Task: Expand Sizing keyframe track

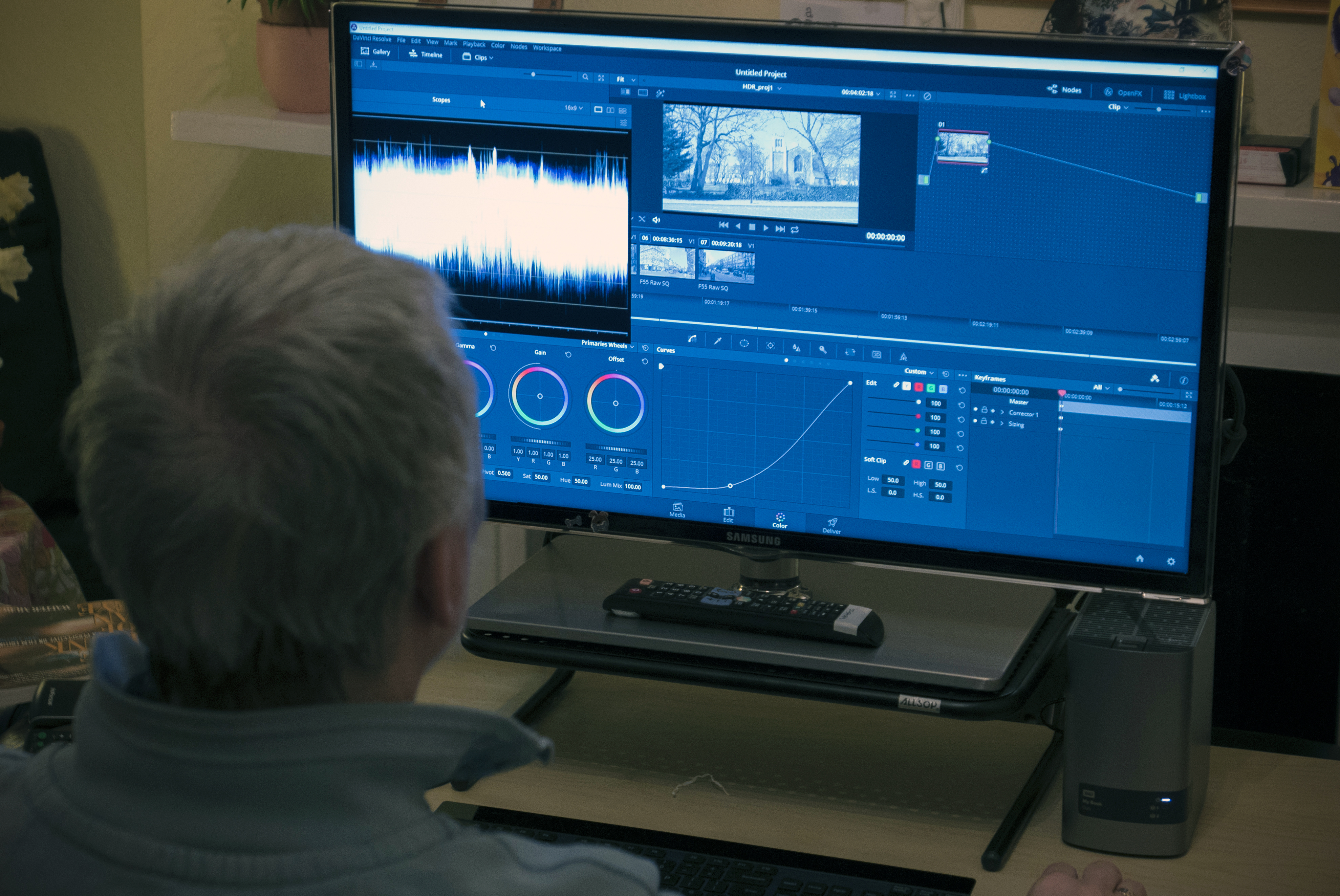Action: (1001, 423)
